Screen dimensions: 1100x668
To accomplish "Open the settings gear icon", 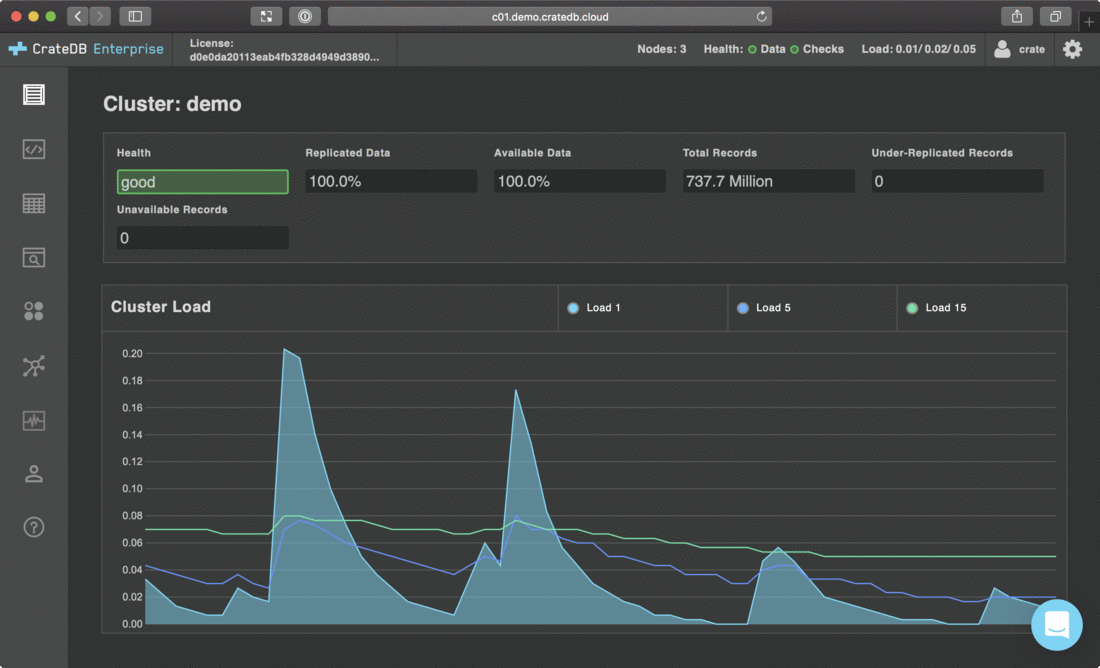I will click(1072, 49).
